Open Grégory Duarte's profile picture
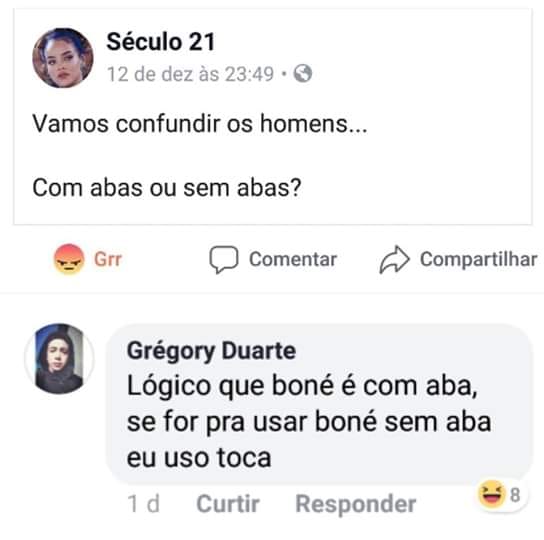544x540 pixels. tap(59, 358)
